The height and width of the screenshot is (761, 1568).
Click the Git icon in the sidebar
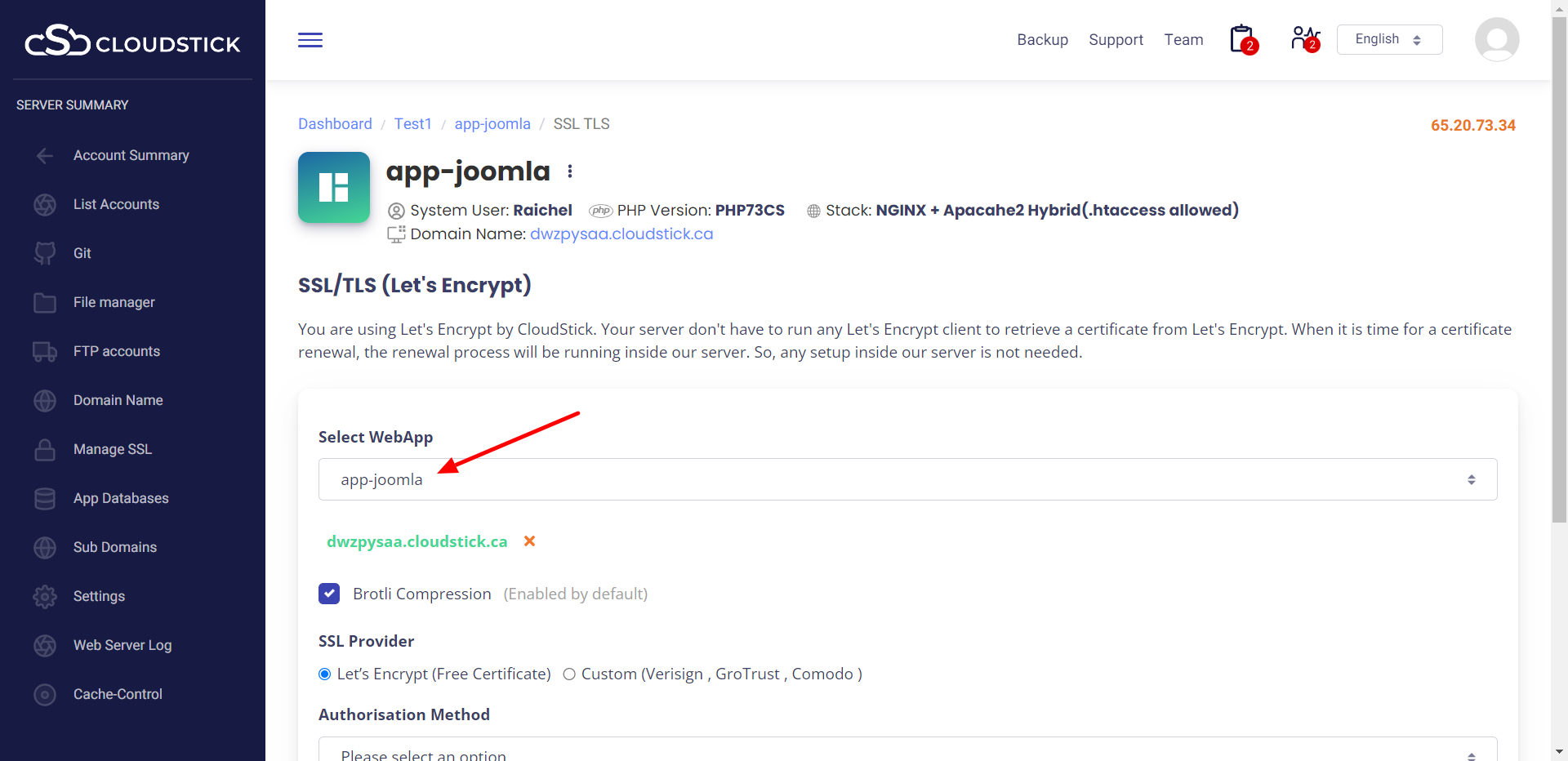pyautogui.click(x=45, y=253)
